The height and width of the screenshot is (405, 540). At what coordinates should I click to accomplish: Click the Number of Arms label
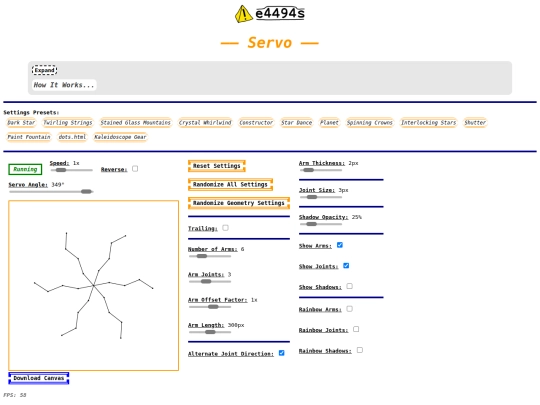click(212, 249)
